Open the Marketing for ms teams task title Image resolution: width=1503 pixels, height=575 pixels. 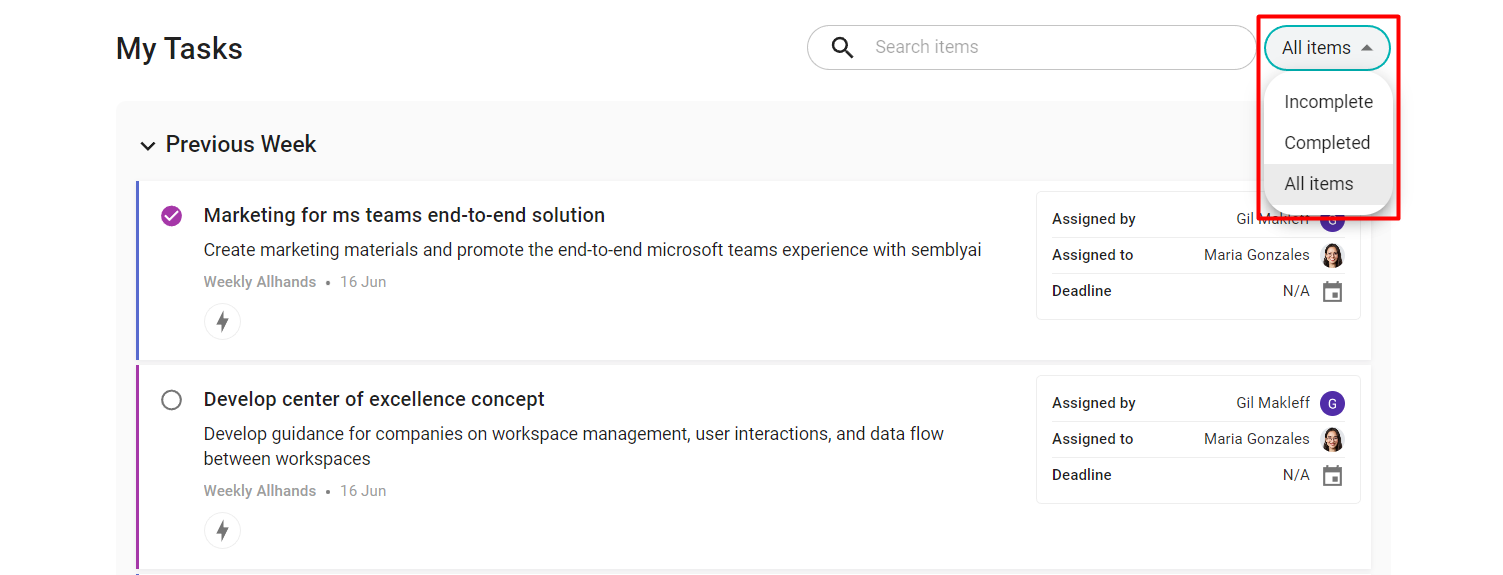pos(404,215)
